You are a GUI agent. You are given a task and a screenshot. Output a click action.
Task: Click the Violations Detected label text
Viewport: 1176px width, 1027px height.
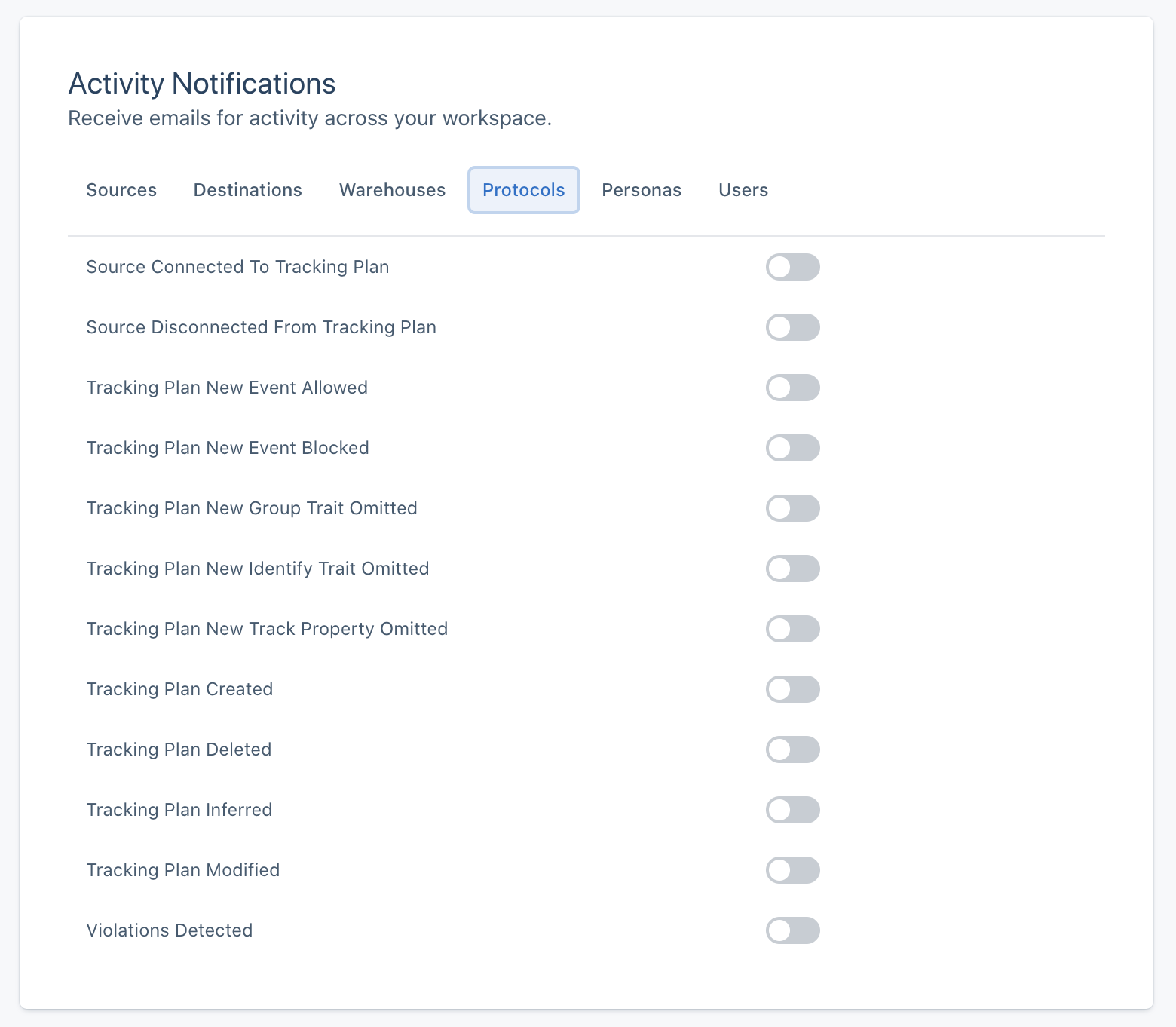[170, 930]
